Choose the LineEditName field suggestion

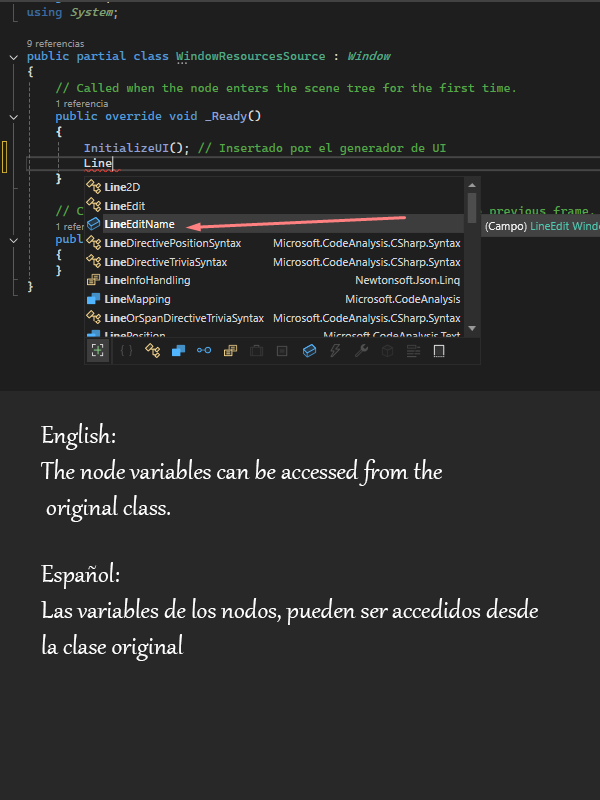pyautogui.click(x=274, y=224)
